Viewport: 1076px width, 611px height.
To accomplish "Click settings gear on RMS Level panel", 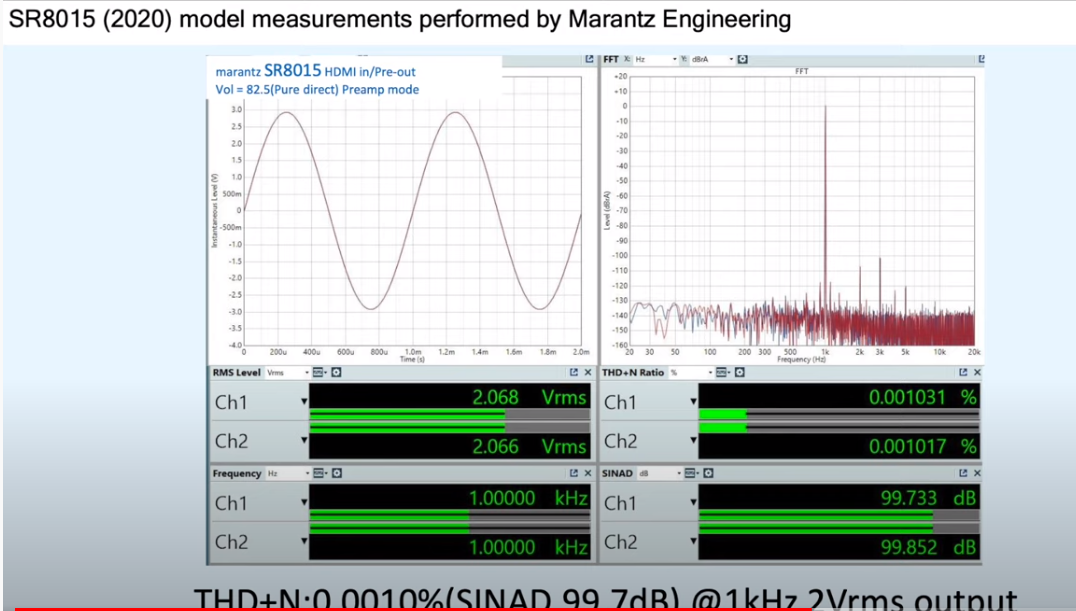I will tap(336, 373).
